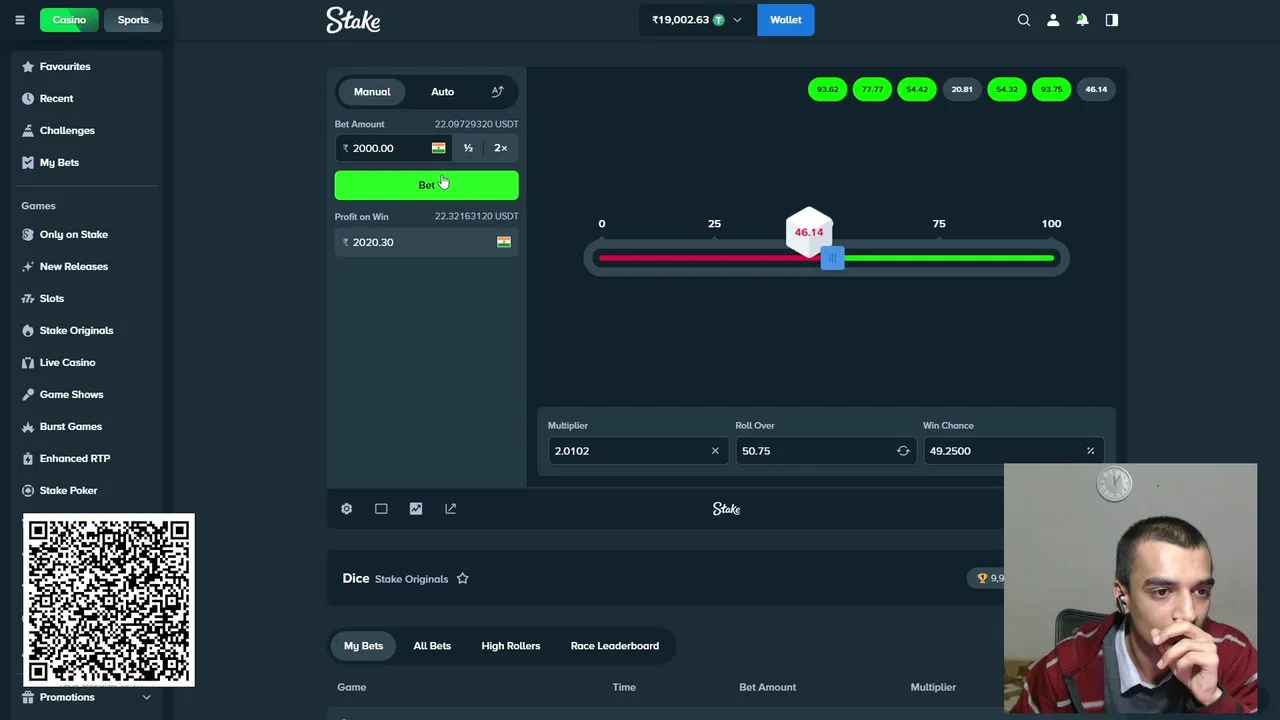Image resolution: width=1280 pixels, height=720 pixels.
Task: Switch to Manual betting mode
Action: pos(372,92)
